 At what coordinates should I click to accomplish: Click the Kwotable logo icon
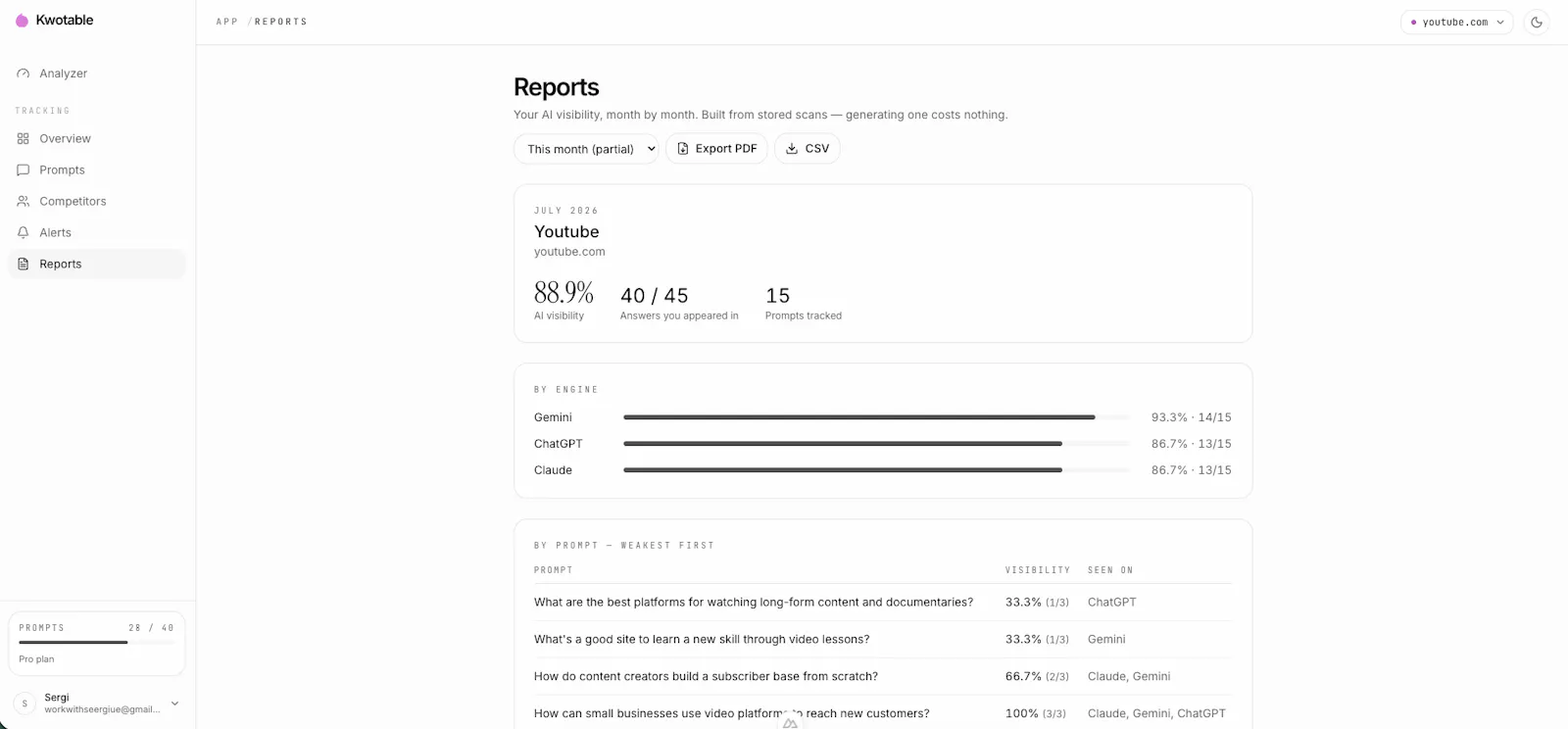coord(22,21)
